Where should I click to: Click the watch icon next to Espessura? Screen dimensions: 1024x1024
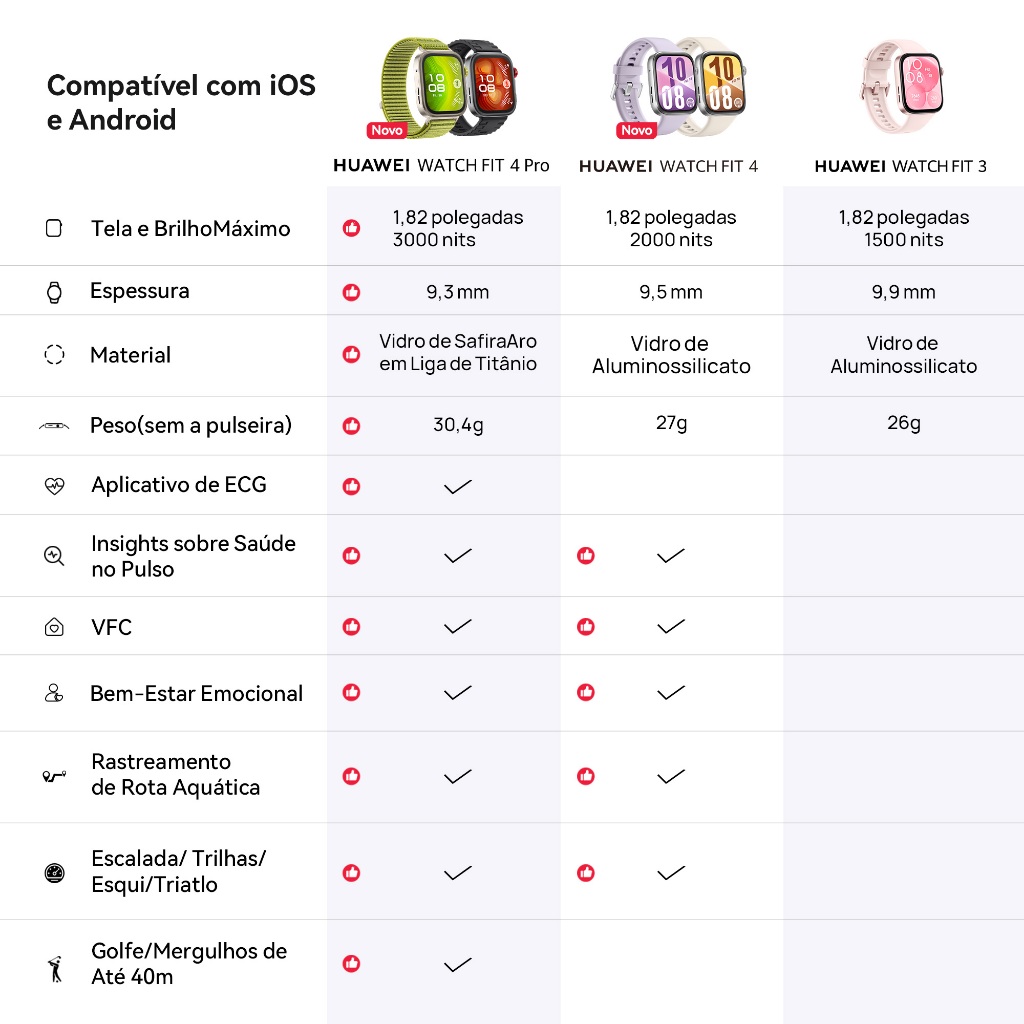point(54,291)
